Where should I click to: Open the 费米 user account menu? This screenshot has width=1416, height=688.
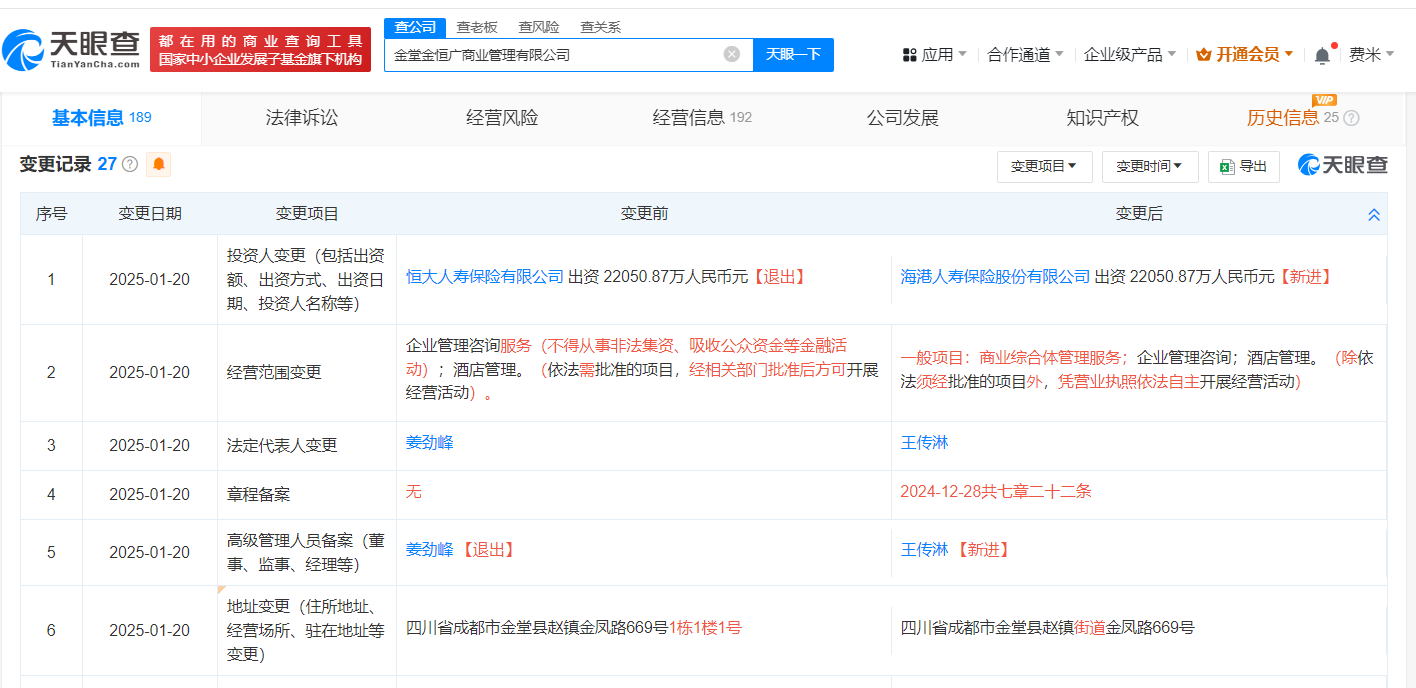(1371, 54)
